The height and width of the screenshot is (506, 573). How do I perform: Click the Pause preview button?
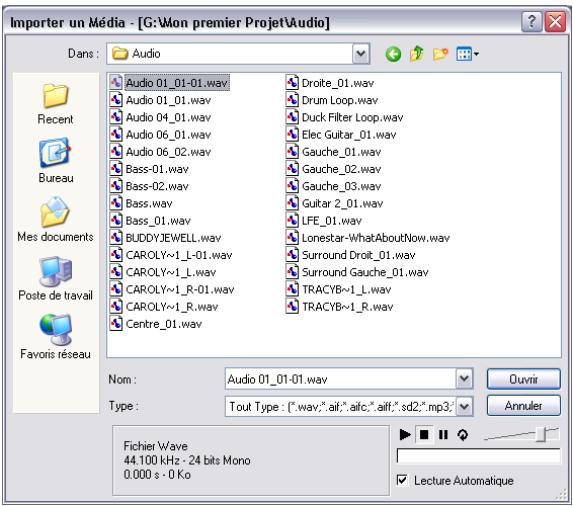[443, 434]
